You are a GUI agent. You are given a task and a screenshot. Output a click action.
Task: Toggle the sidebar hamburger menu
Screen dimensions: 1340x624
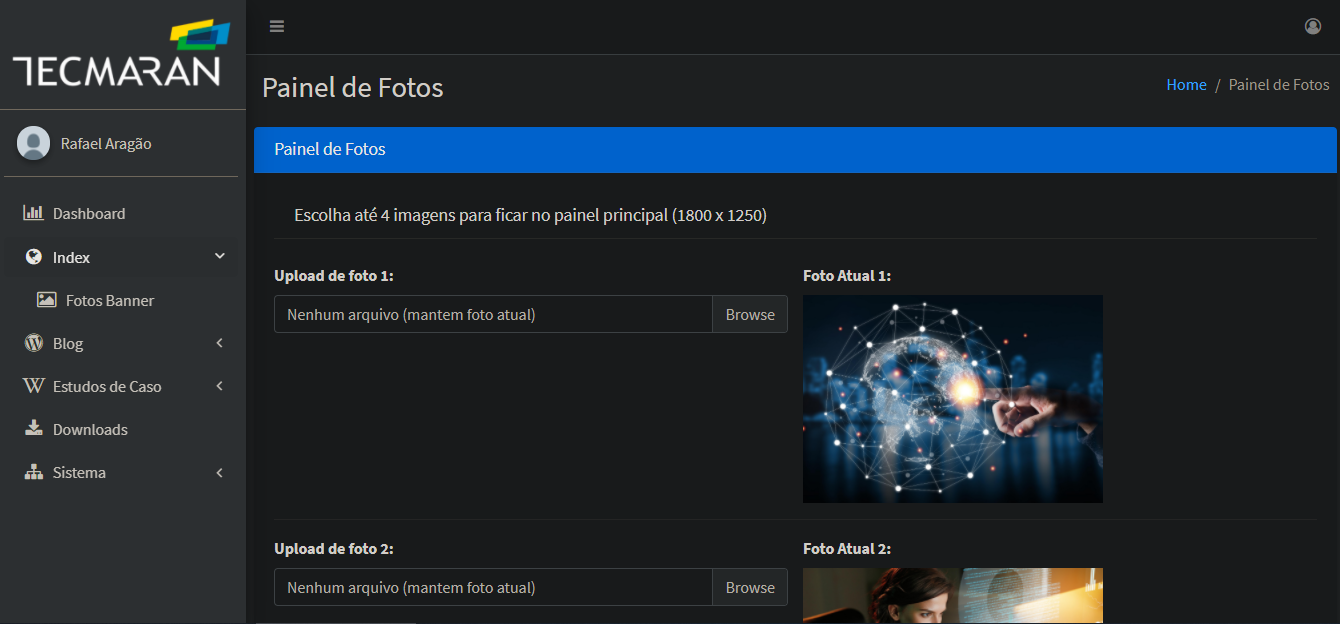pos(277,26)
